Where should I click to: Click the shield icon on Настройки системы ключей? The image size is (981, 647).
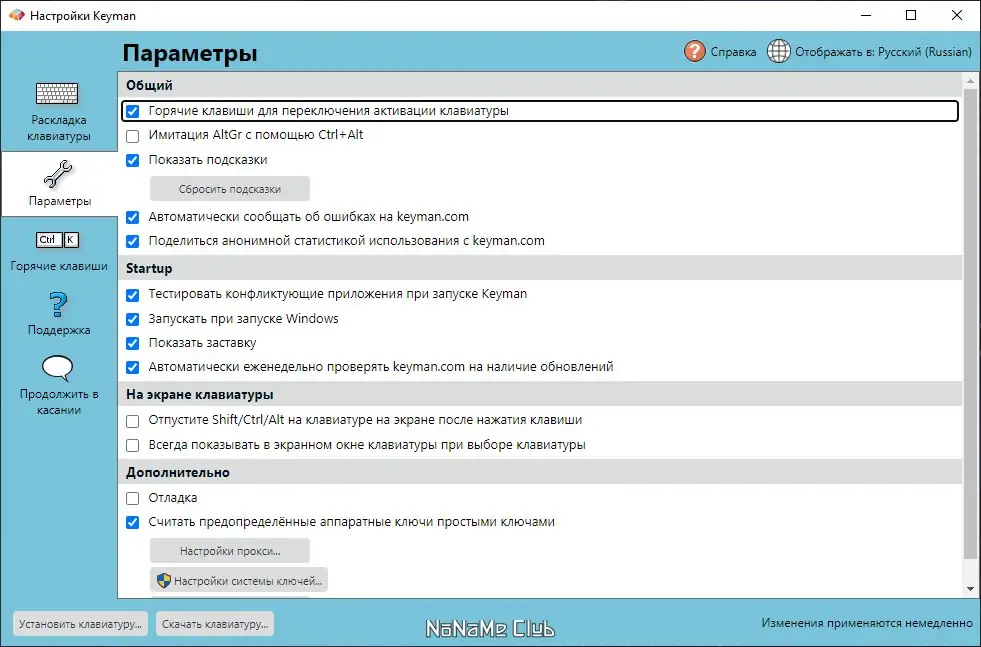(160, 579)
